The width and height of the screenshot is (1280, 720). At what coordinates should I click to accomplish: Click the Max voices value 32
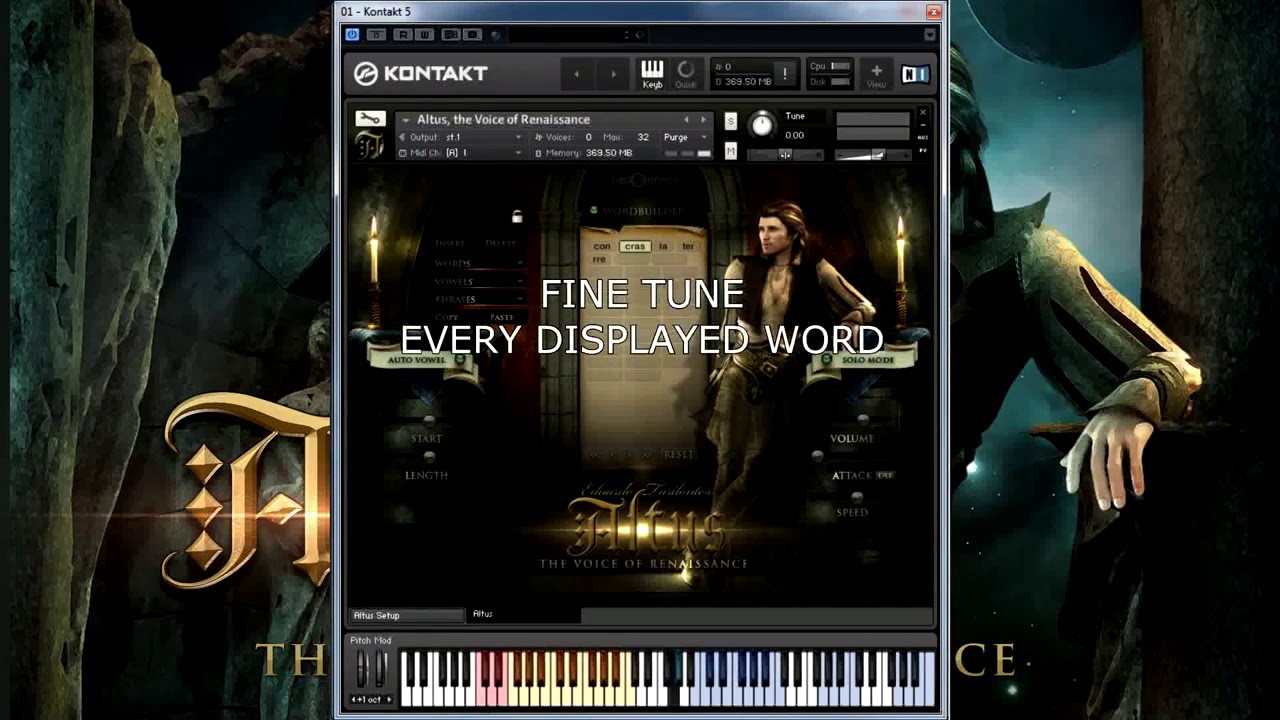click(x=643, y=137)
